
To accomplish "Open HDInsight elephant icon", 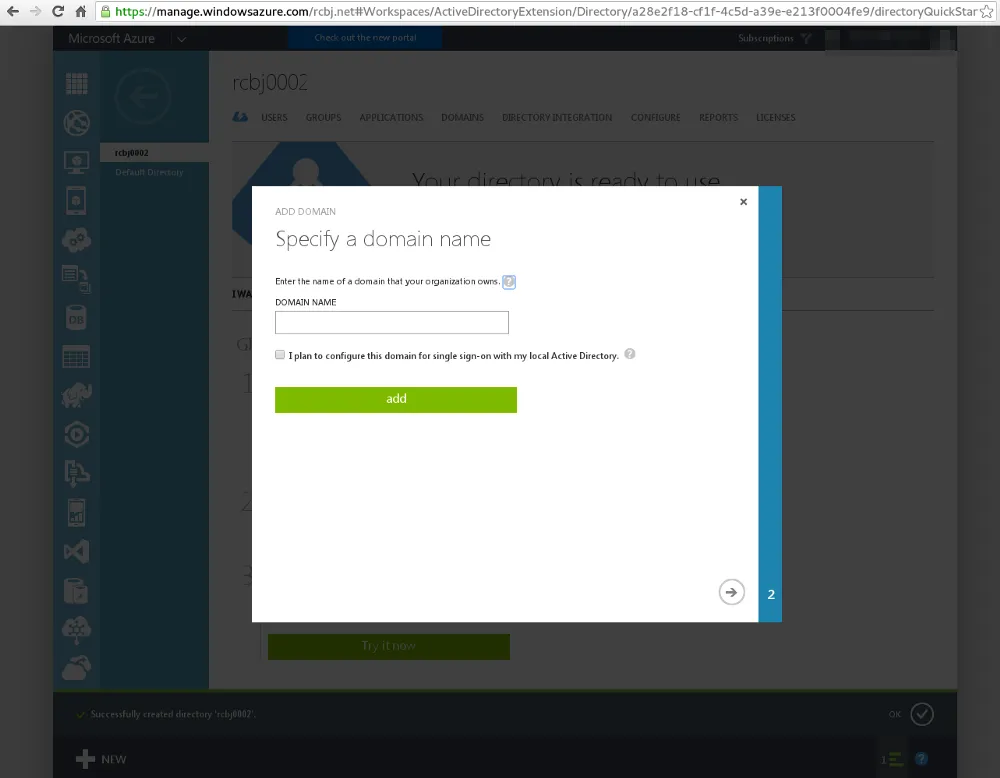I will pos(77,396).
